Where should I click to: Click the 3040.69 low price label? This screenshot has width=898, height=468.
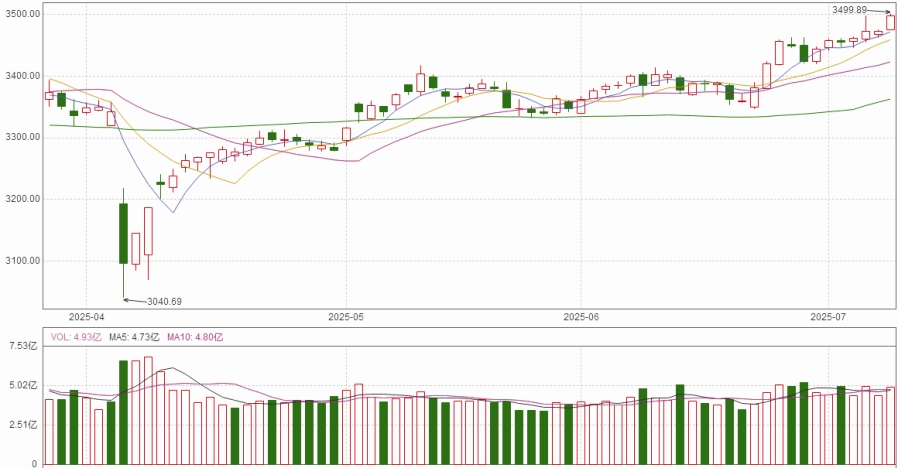[x=166, y=301]
